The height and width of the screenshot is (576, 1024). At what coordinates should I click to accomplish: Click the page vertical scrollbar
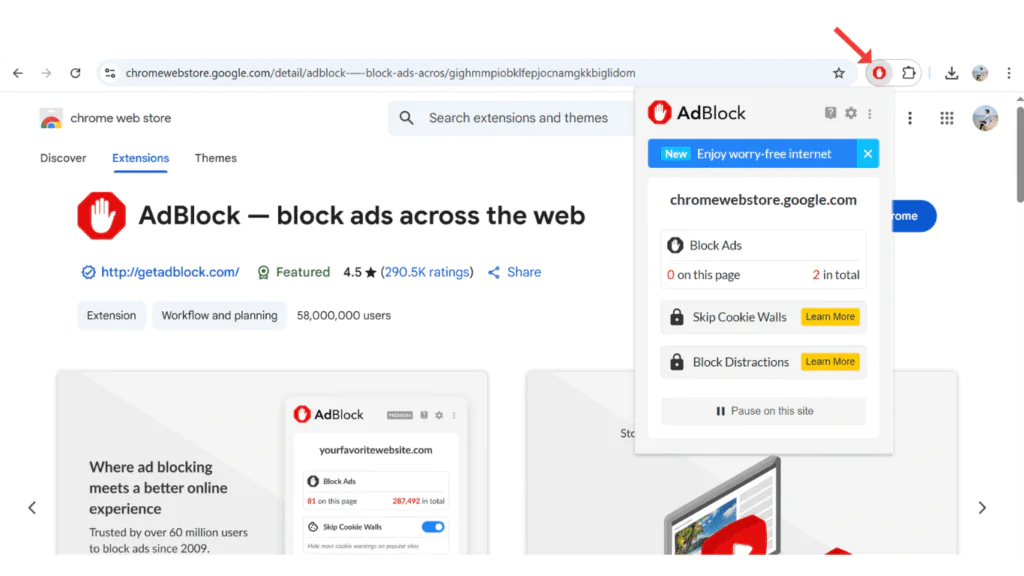click(x=1019, y=157)
